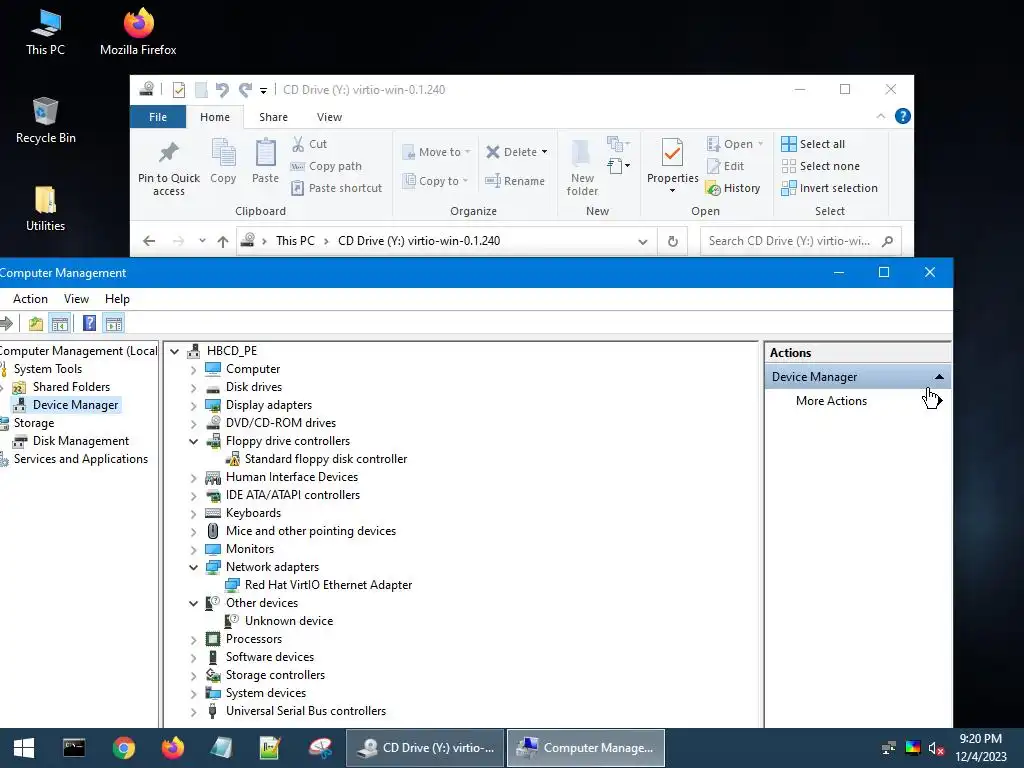Open the View menu in Computer Management

(76, 298)
